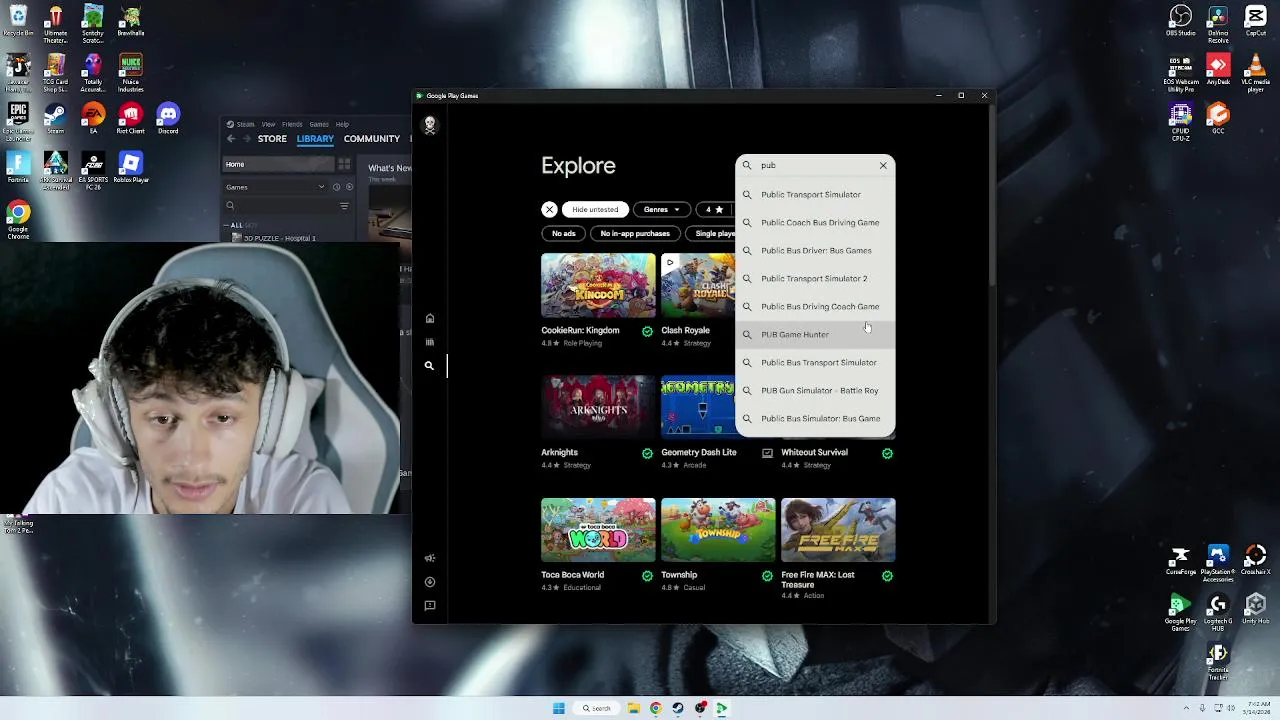Screen dimensions: 1280x720
Task: Pick 'Public Transport Simulator 2' suggestion
Action: point(815,279)
